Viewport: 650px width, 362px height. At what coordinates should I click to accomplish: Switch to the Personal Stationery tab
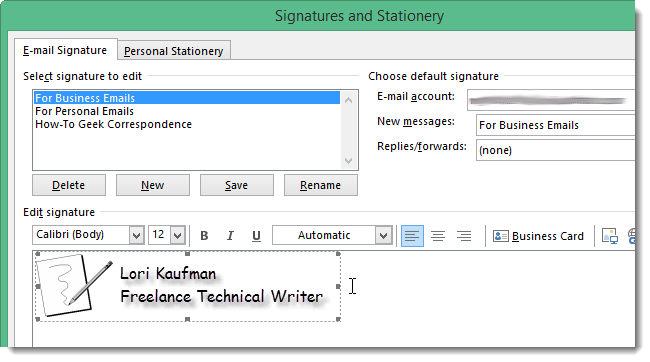[x=174, y=51]
